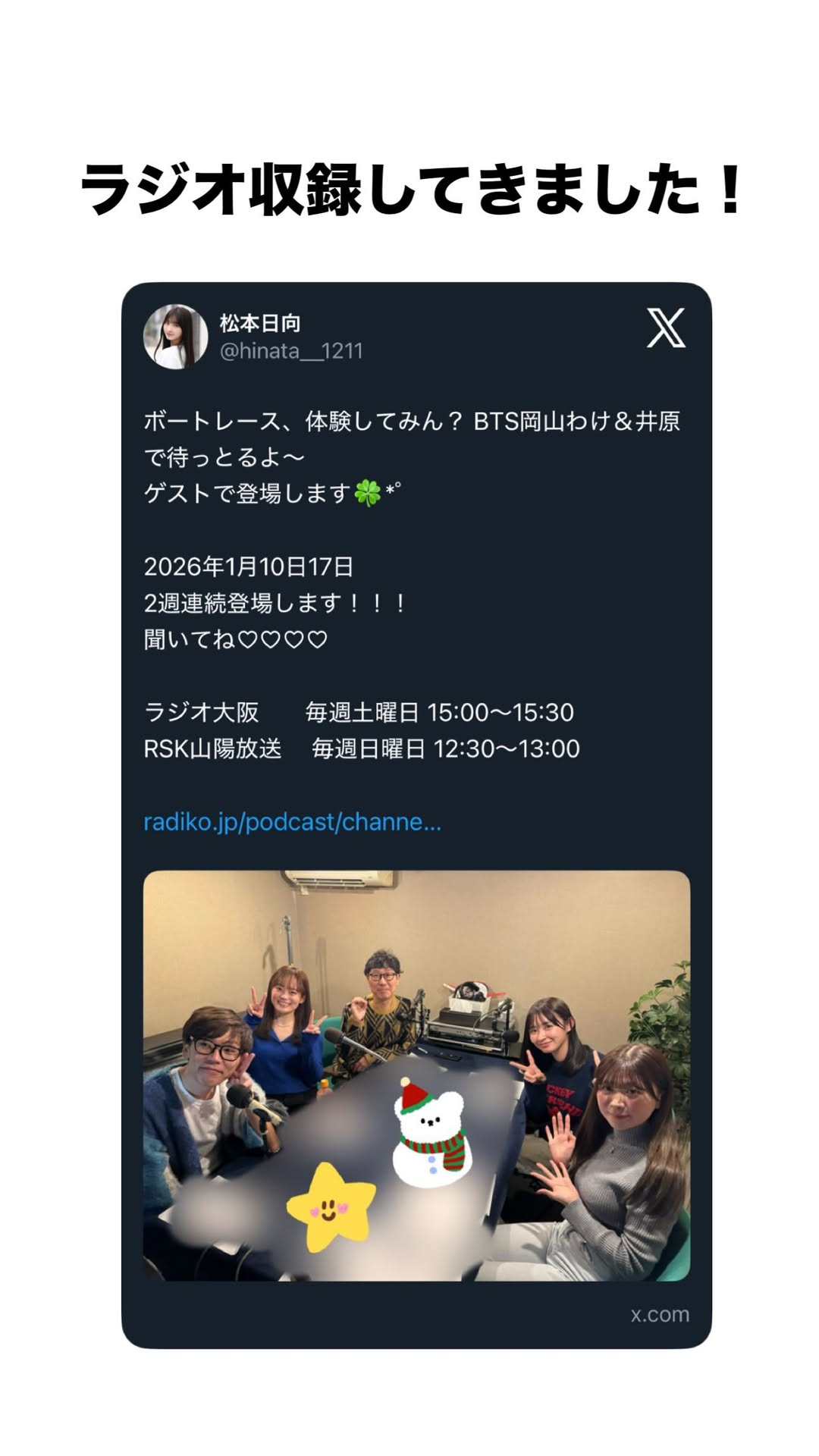Click the display name 松本日向
819x1456 pixels.
click(x=260, y=324)
